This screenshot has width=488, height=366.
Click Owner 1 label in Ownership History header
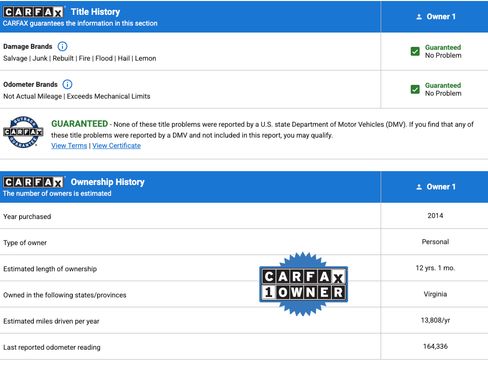(x=441, y=187)
